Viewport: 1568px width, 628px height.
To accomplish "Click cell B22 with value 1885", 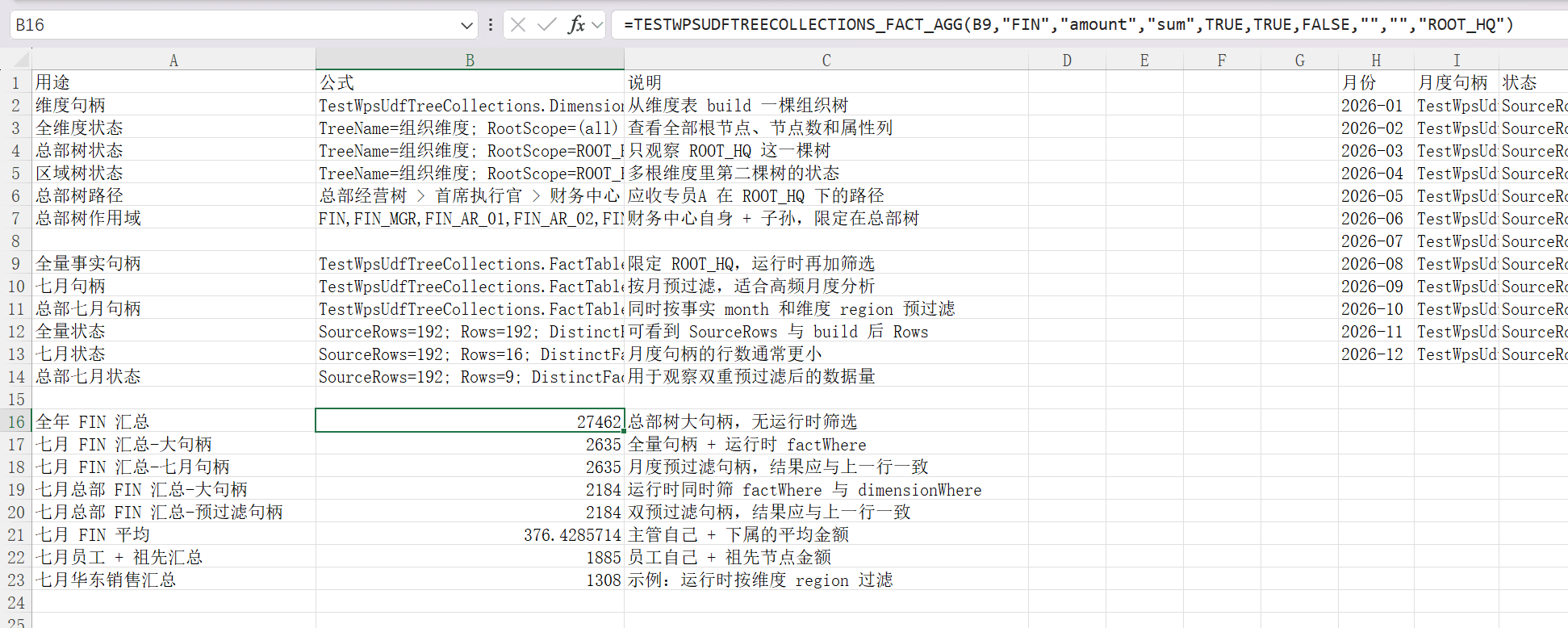I will pyautogui.click(x=470, y=557).
